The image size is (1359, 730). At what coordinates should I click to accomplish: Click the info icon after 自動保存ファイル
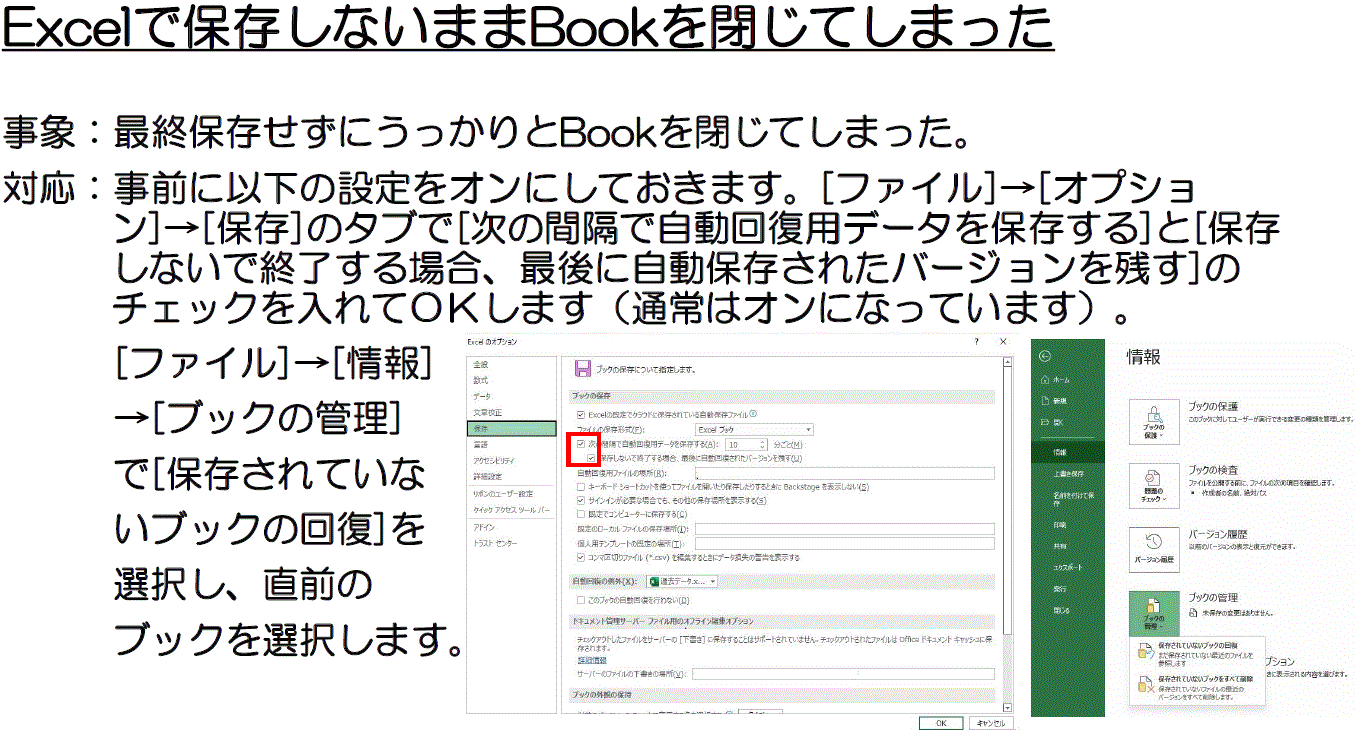pos(753,413)
